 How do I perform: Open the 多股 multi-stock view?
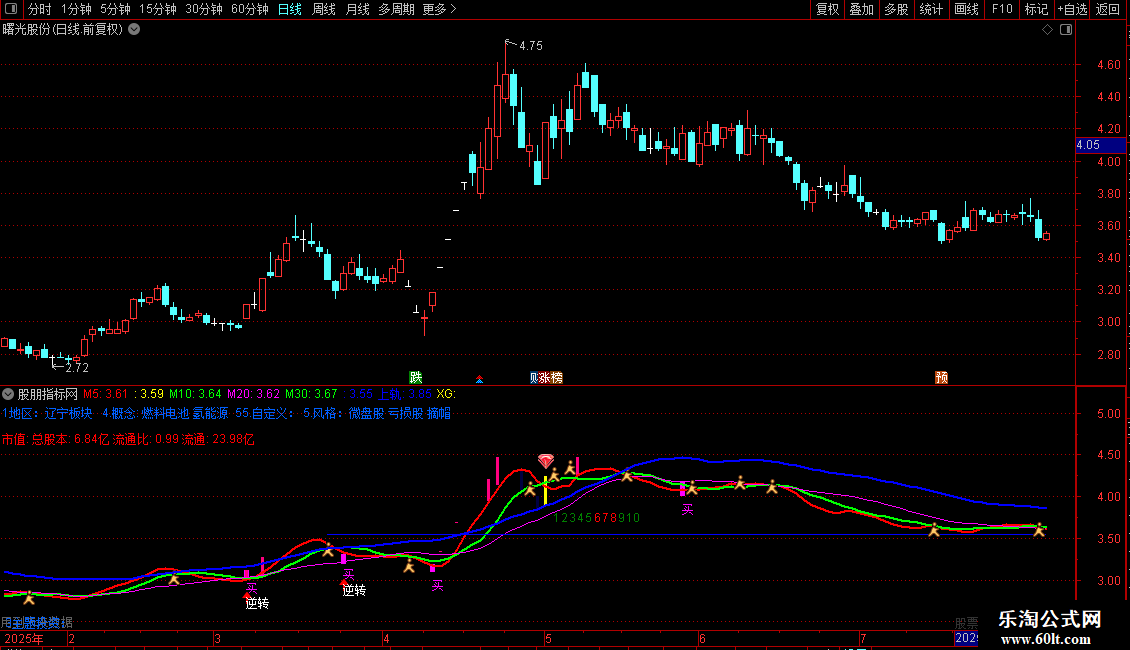pos(896,9)
